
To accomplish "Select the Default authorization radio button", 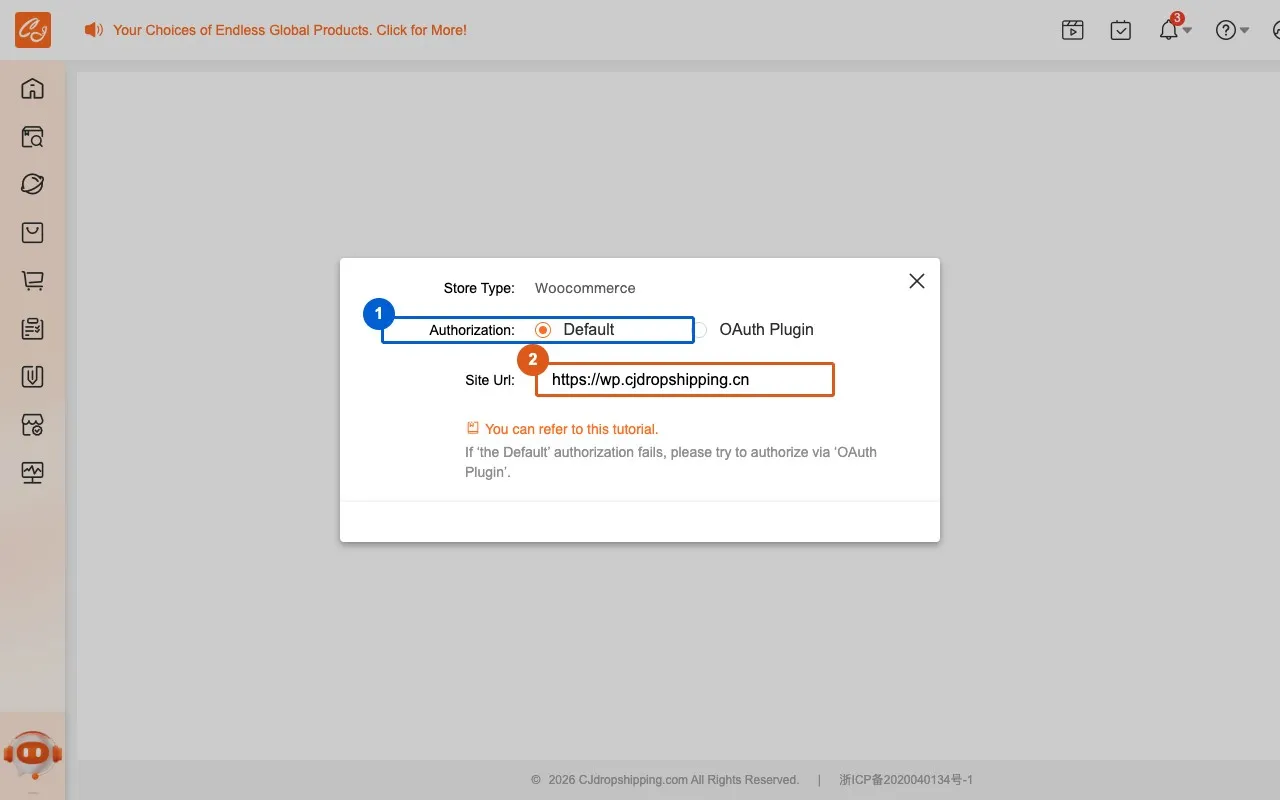I will [543, 330].
